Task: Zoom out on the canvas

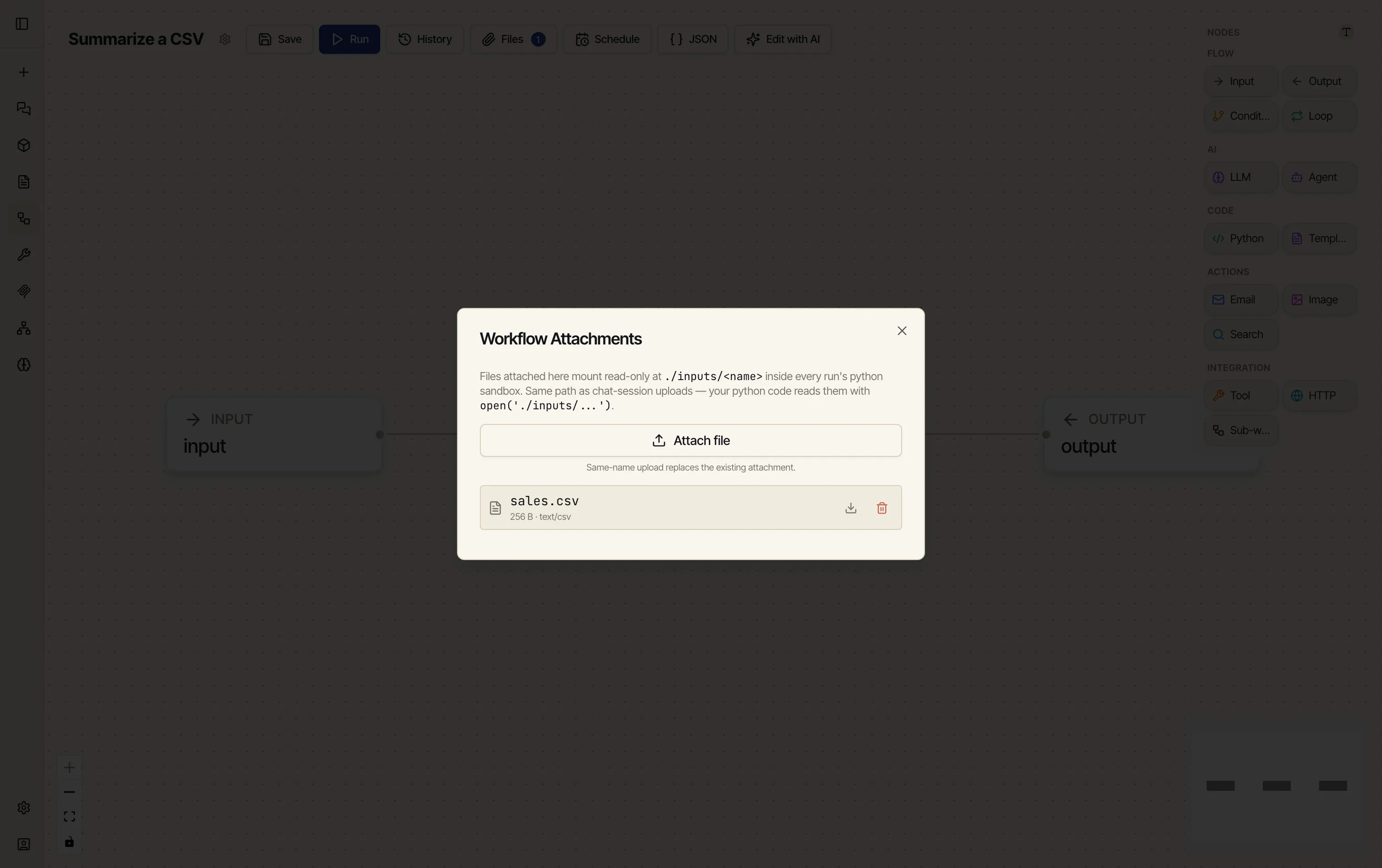Action: click(x=69, y=792)
